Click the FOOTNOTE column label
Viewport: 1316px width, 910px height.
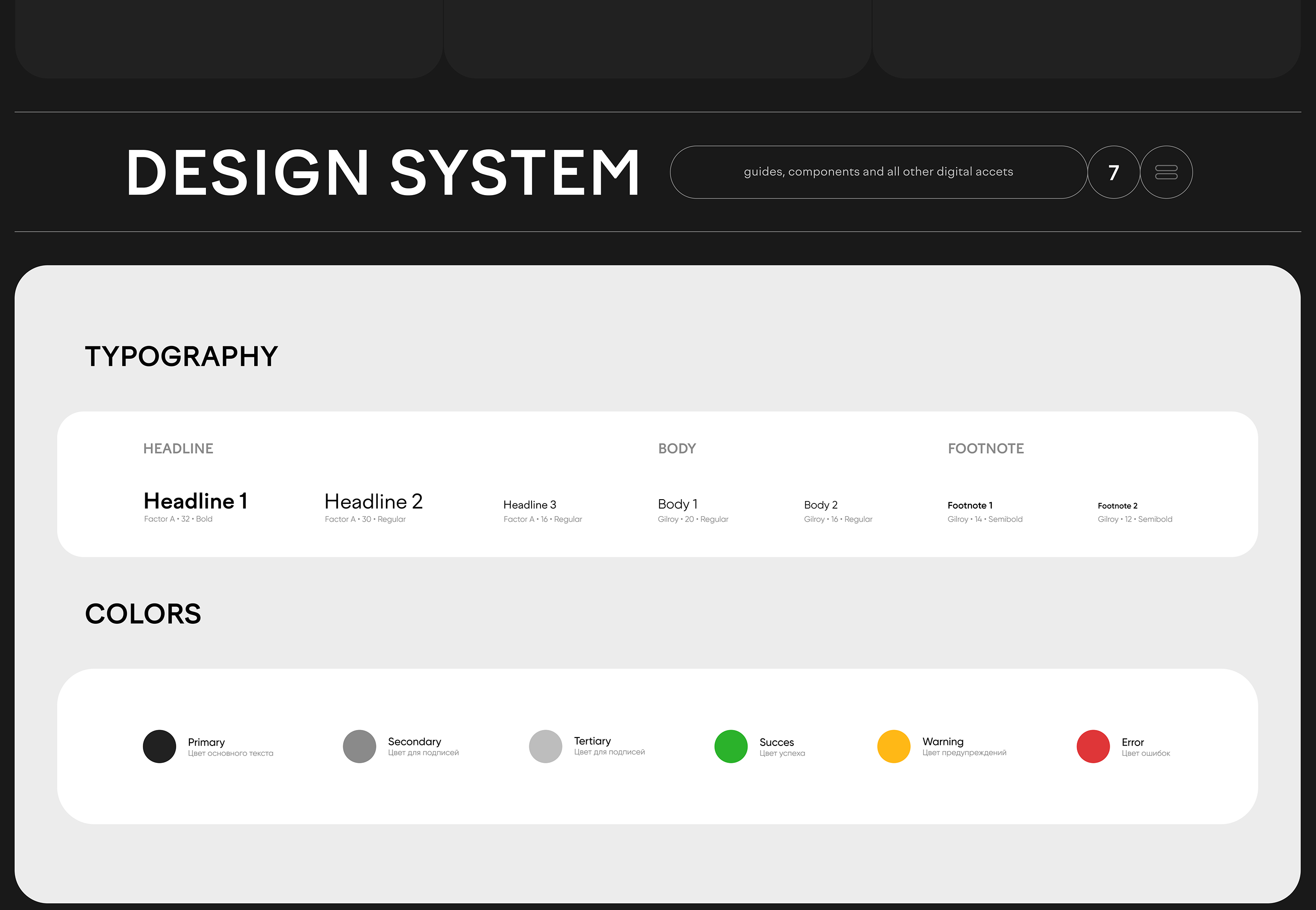(x=986, y=449)
